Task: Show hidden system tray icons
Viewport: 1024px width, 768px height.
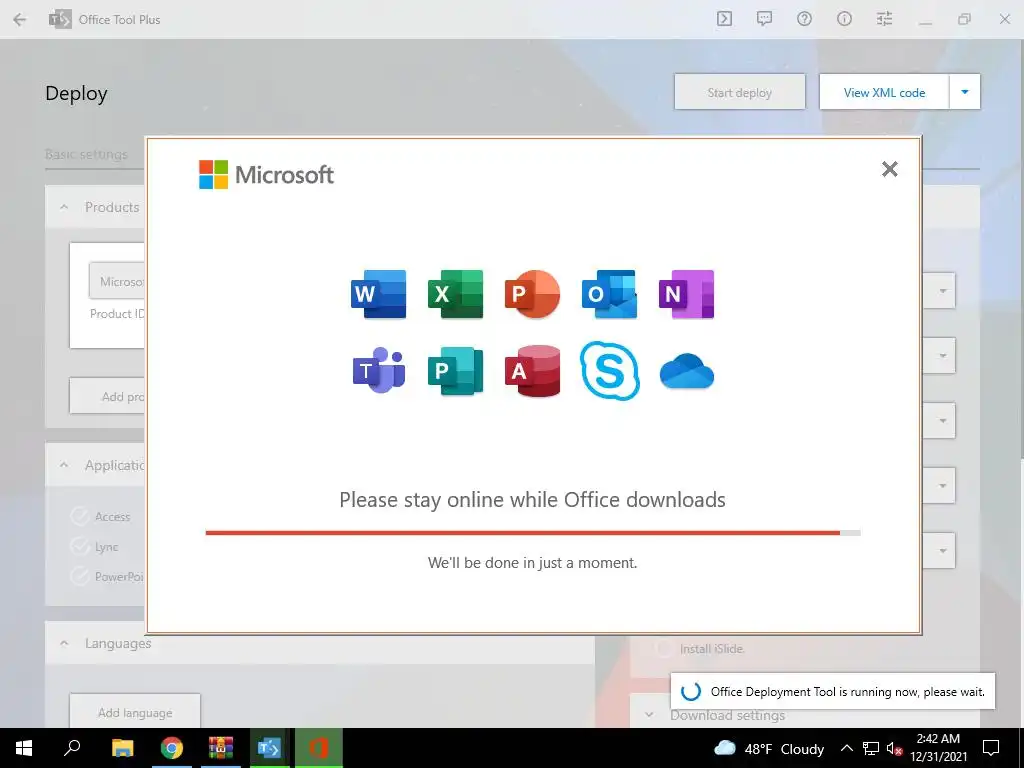Action: pos(846,748)
